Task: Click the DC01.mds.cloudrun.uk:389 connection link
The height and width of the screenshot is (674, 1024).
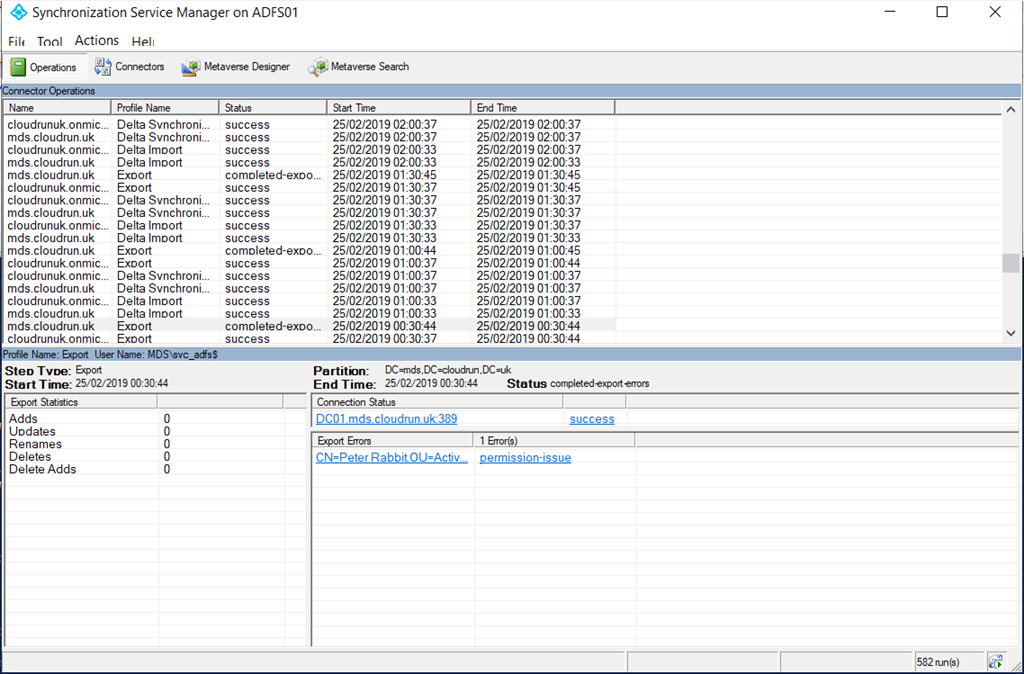Action: click(386, 419)
